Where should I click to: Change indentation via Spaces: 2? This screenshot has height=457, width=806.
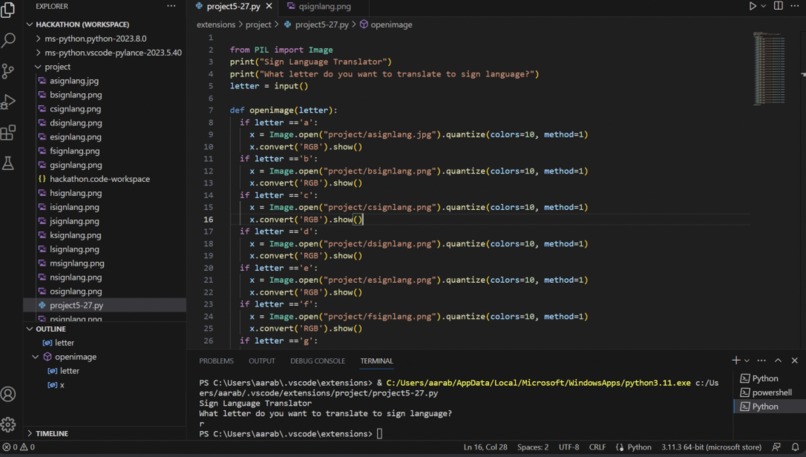(533, 447)
